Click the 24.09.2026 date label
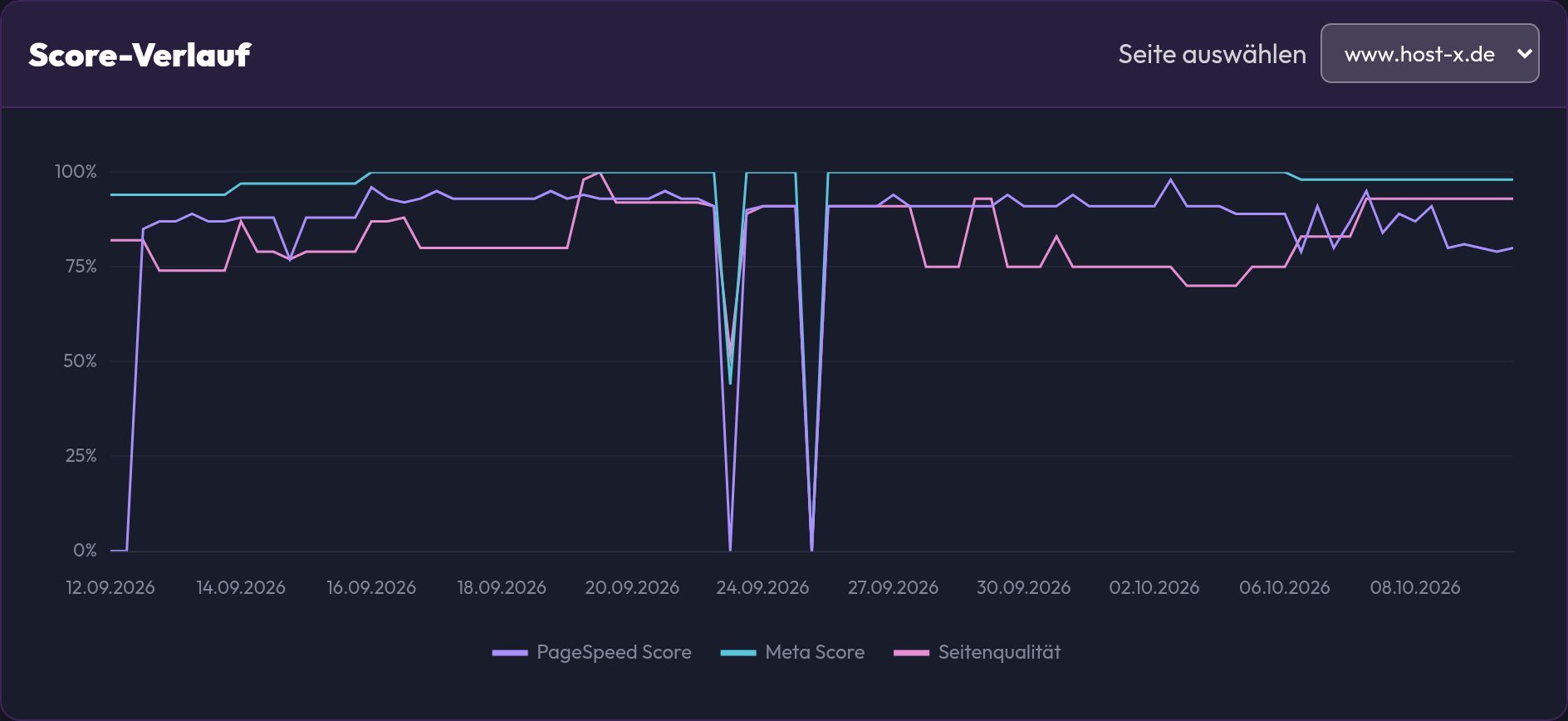The height and width of the screenshot is (721, 1568). 762,587
